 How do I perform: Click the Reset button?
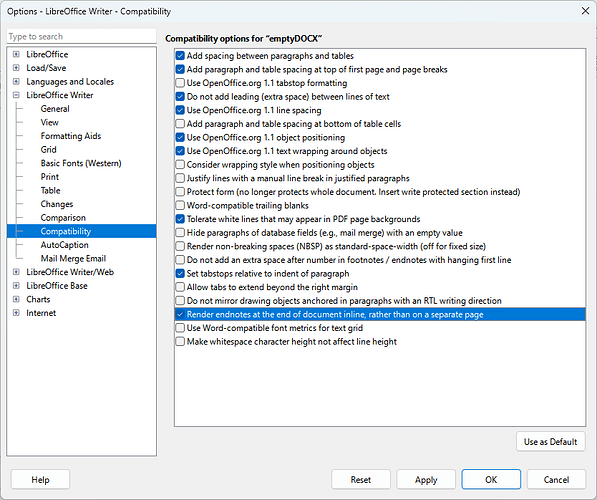click(361, 479)
